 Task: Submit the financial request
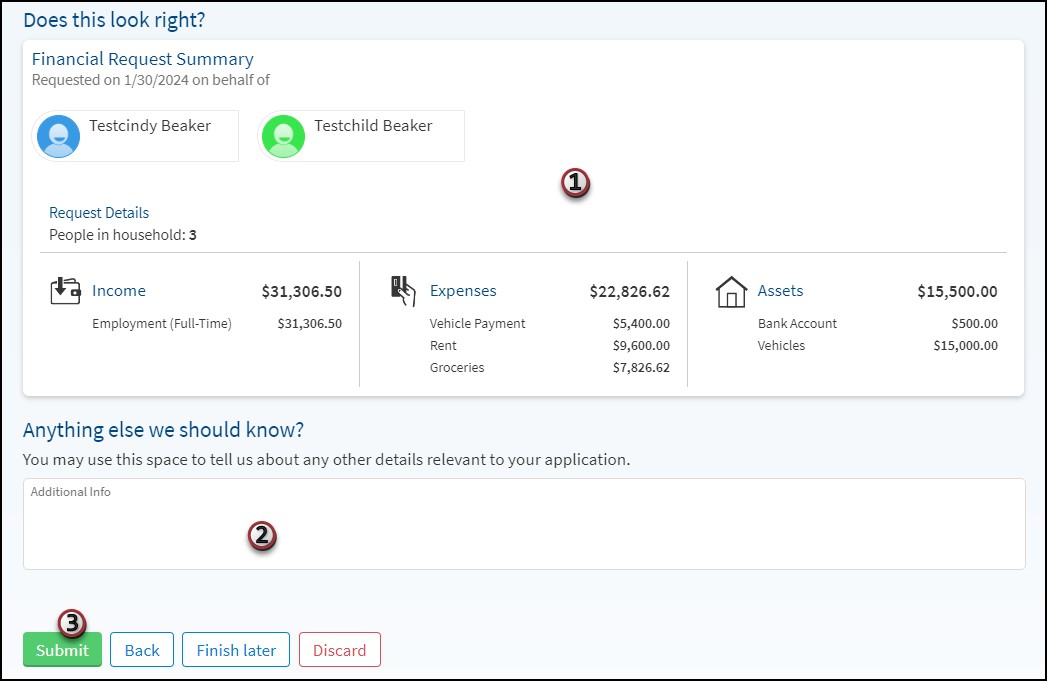point(62,650)
